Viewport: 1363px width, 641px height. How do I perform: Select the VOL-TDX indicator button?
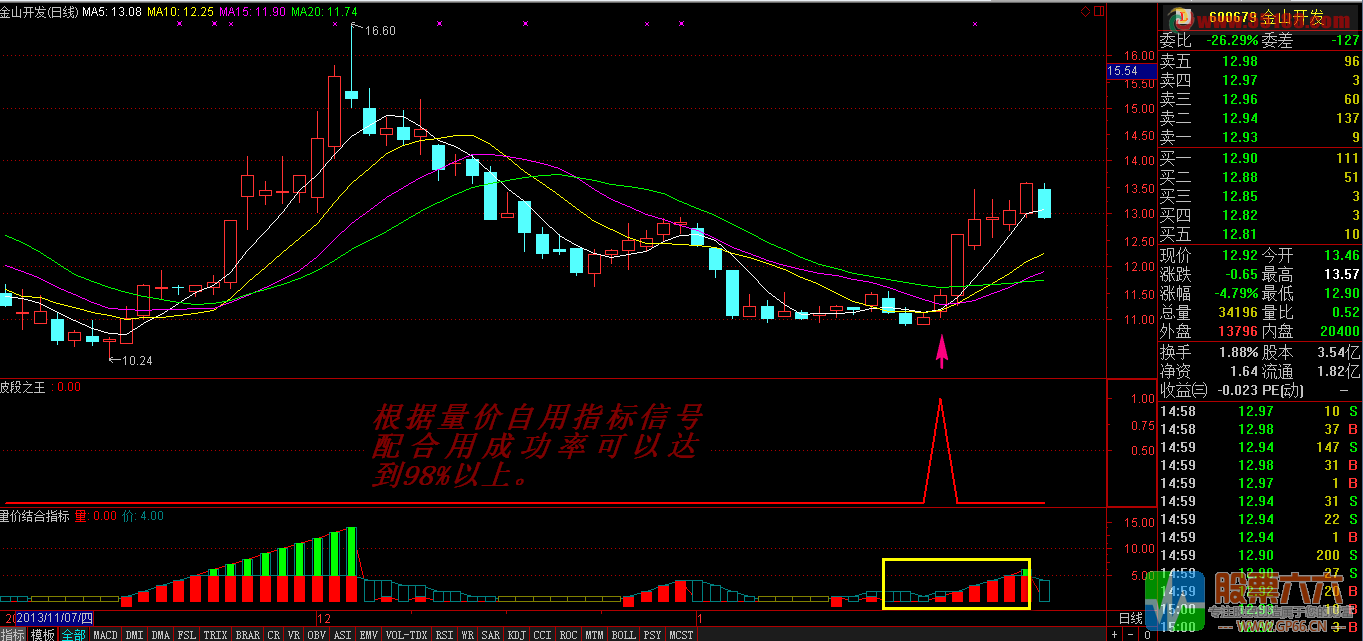point(406,634)
